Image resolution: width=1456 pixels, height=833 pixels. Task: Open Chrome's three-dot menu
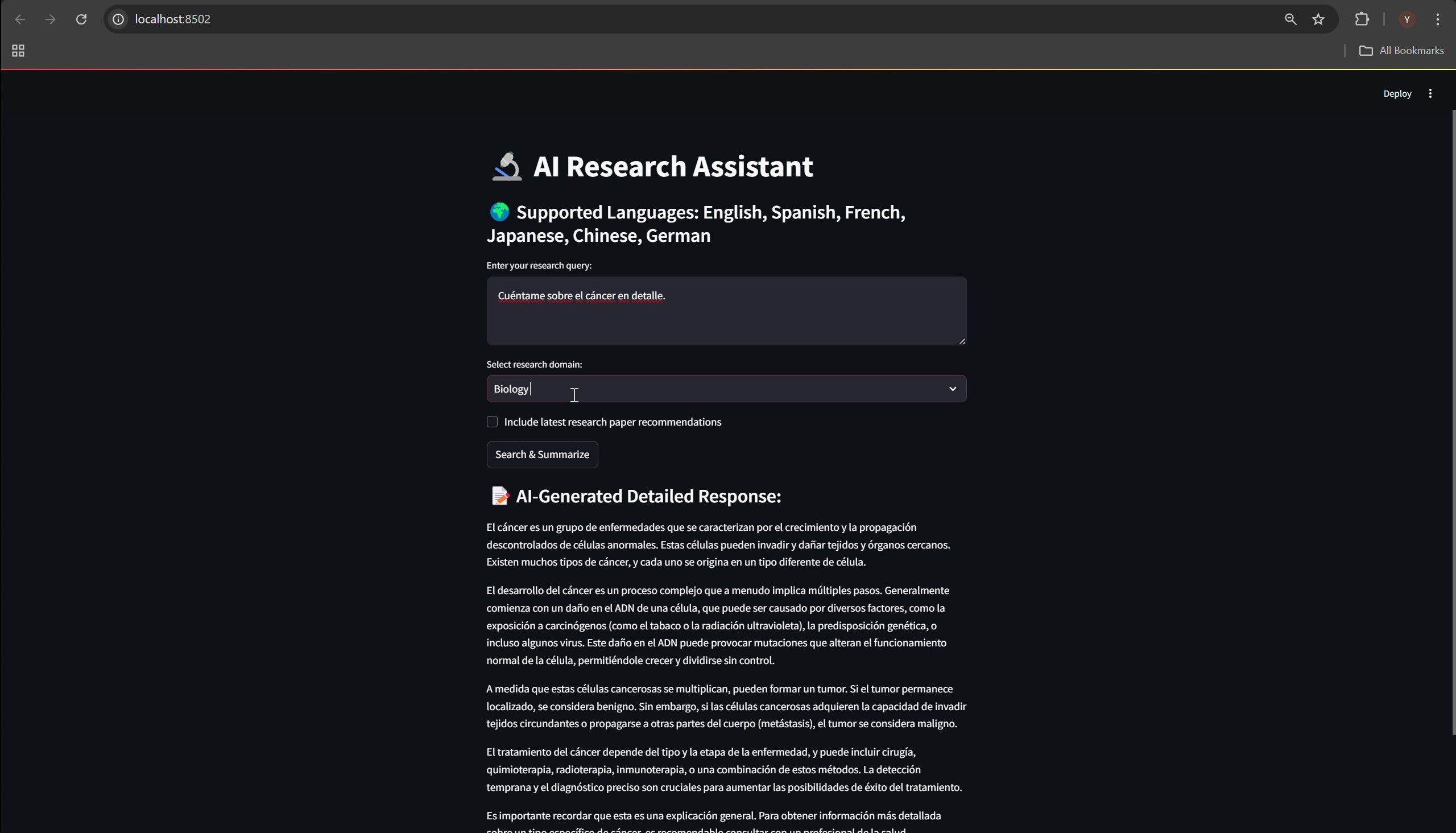tap(1437, 19)
